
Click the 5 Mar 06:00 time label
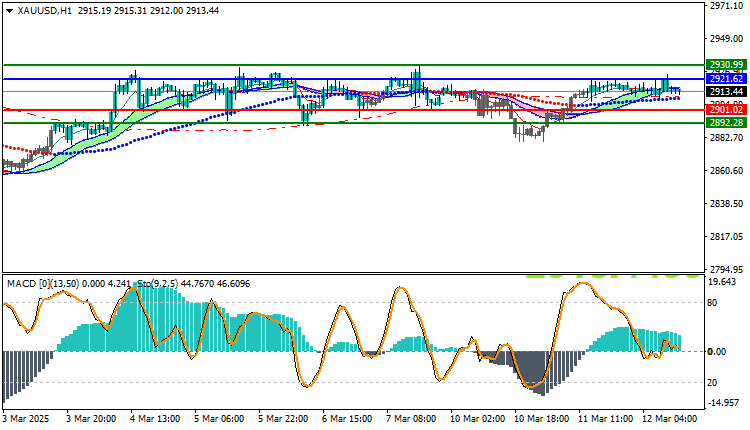219,419
